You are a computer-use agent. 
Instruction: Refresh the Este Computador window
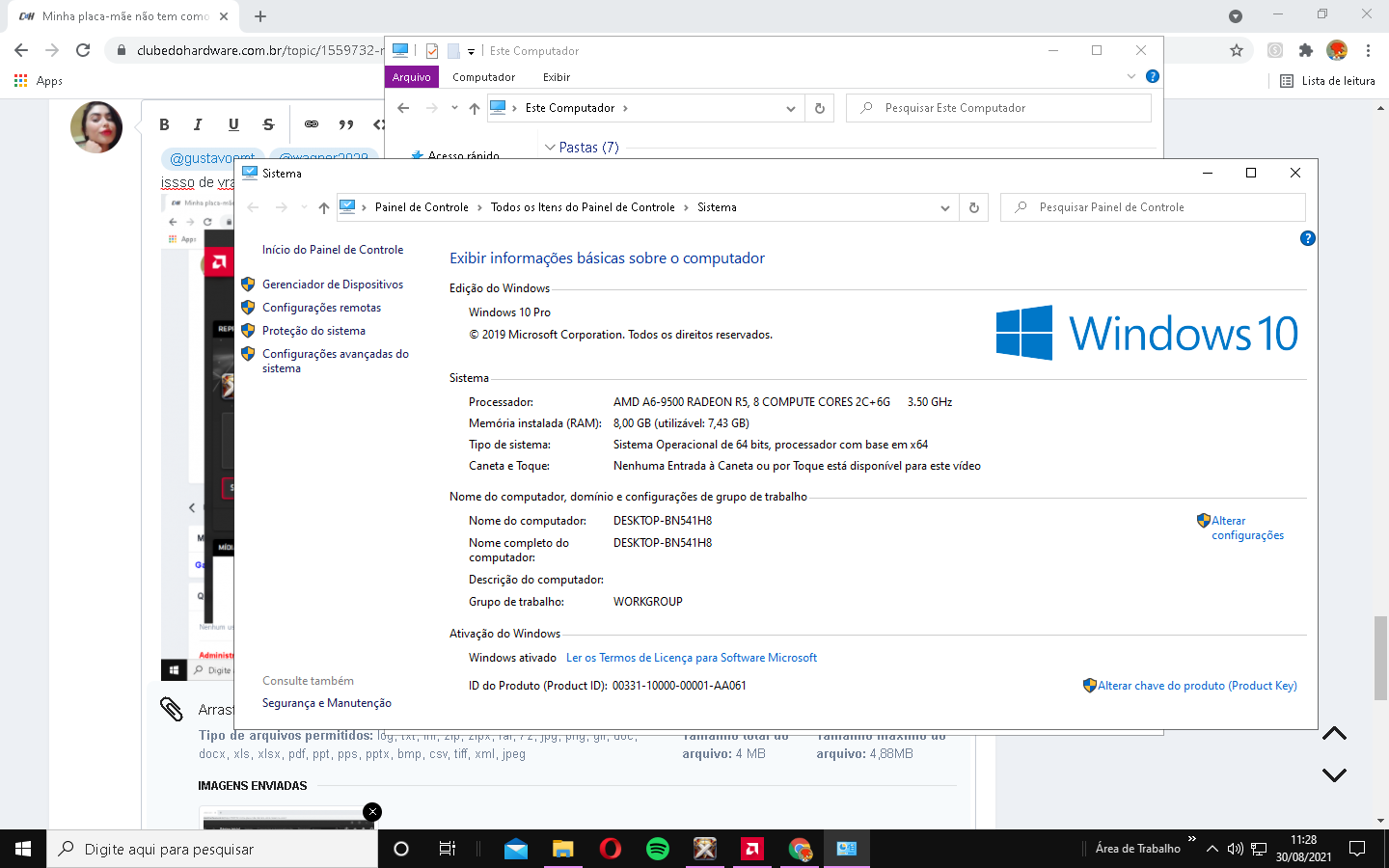click(820, 108)
